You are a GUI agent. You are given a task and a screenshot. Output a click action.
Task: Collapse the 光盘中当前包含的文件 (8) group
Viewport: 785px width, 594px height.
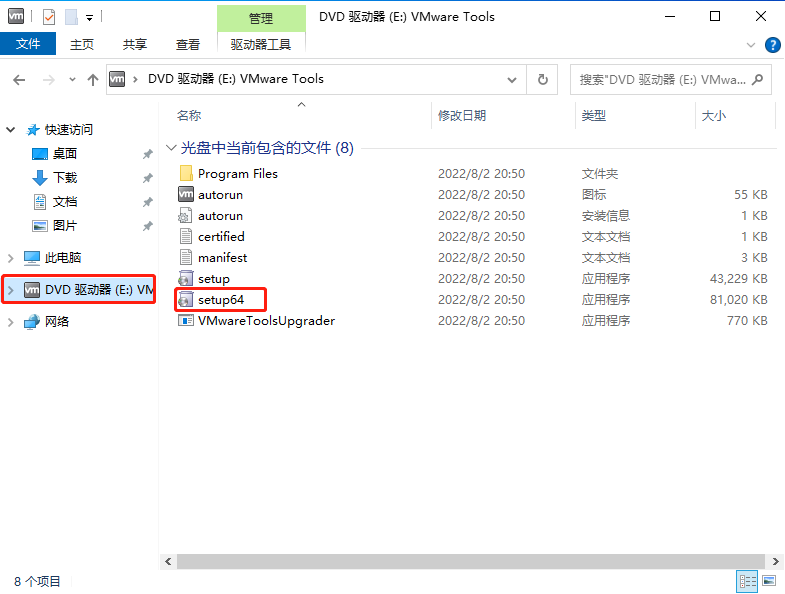click(x=171, y=148)
